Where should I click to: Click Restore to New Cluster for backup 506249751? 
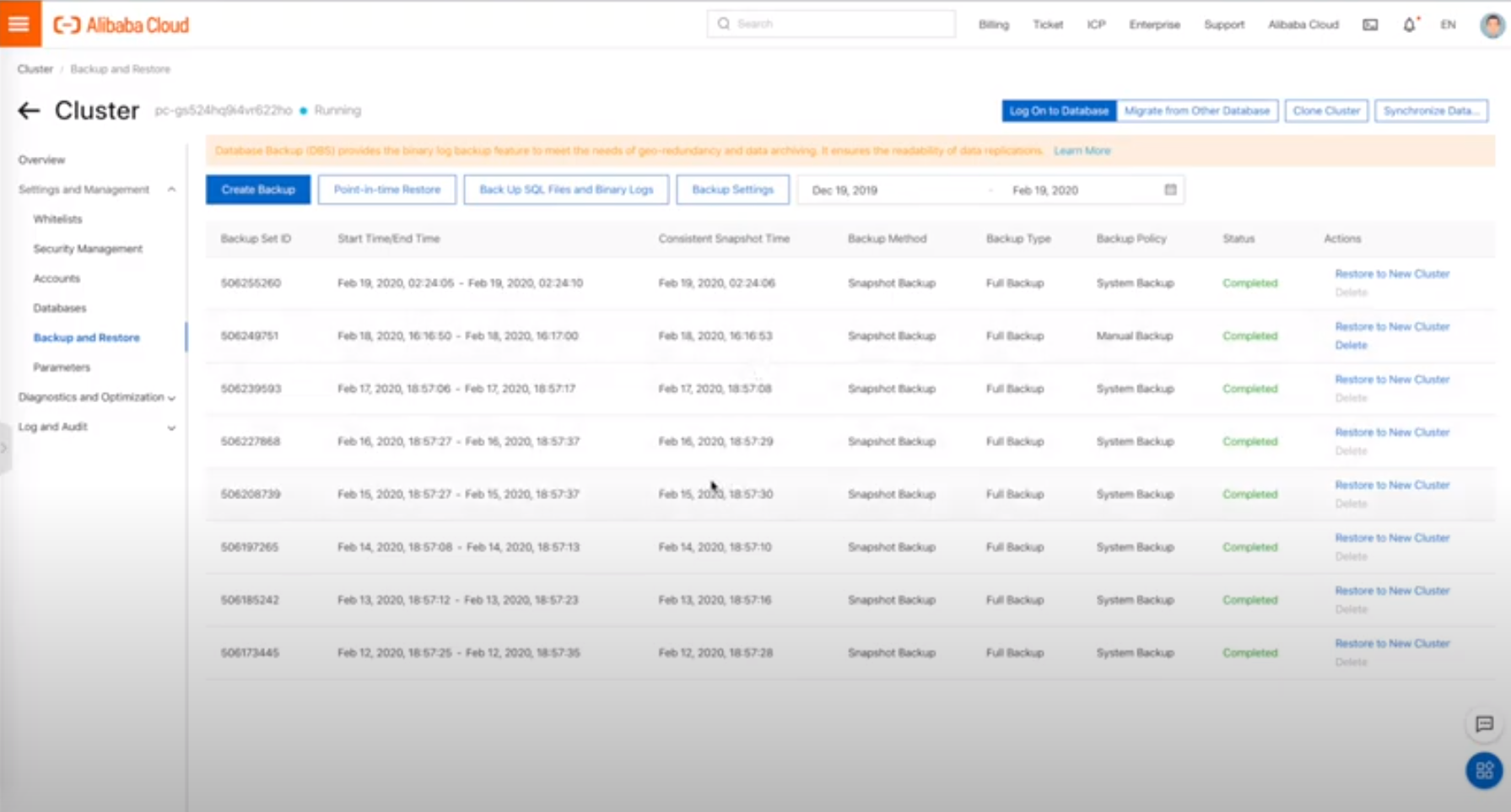pos(1392,326)
